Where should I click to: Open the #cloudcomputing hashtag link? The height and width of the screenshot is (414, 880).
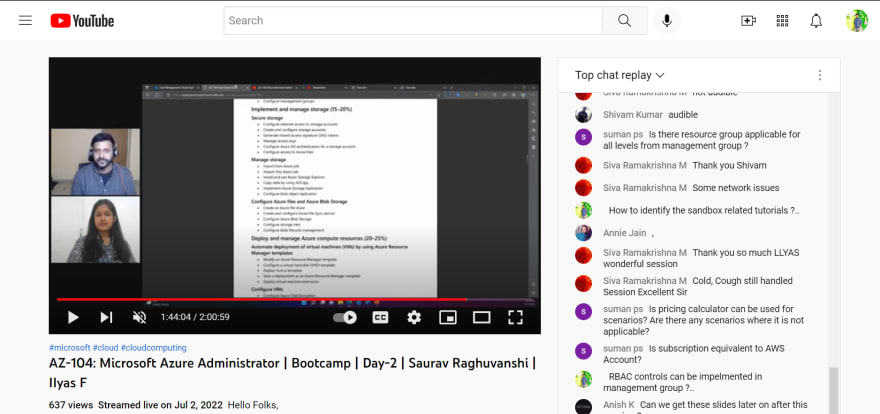point(154,348)
